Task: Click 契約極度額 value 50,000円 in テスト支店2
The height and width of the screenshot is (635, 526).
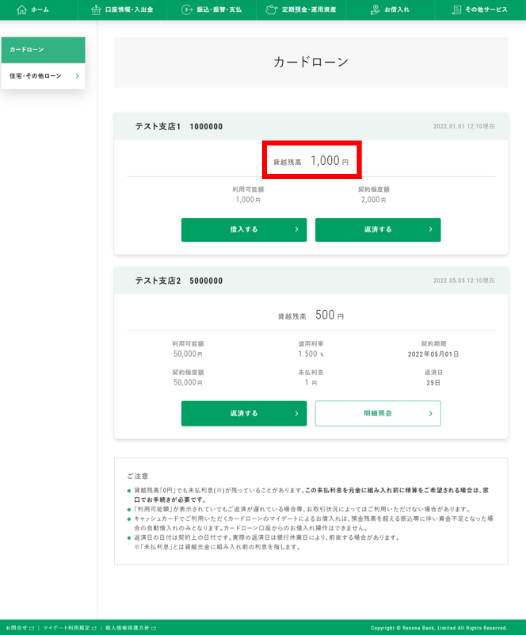Action: (188, 383)
